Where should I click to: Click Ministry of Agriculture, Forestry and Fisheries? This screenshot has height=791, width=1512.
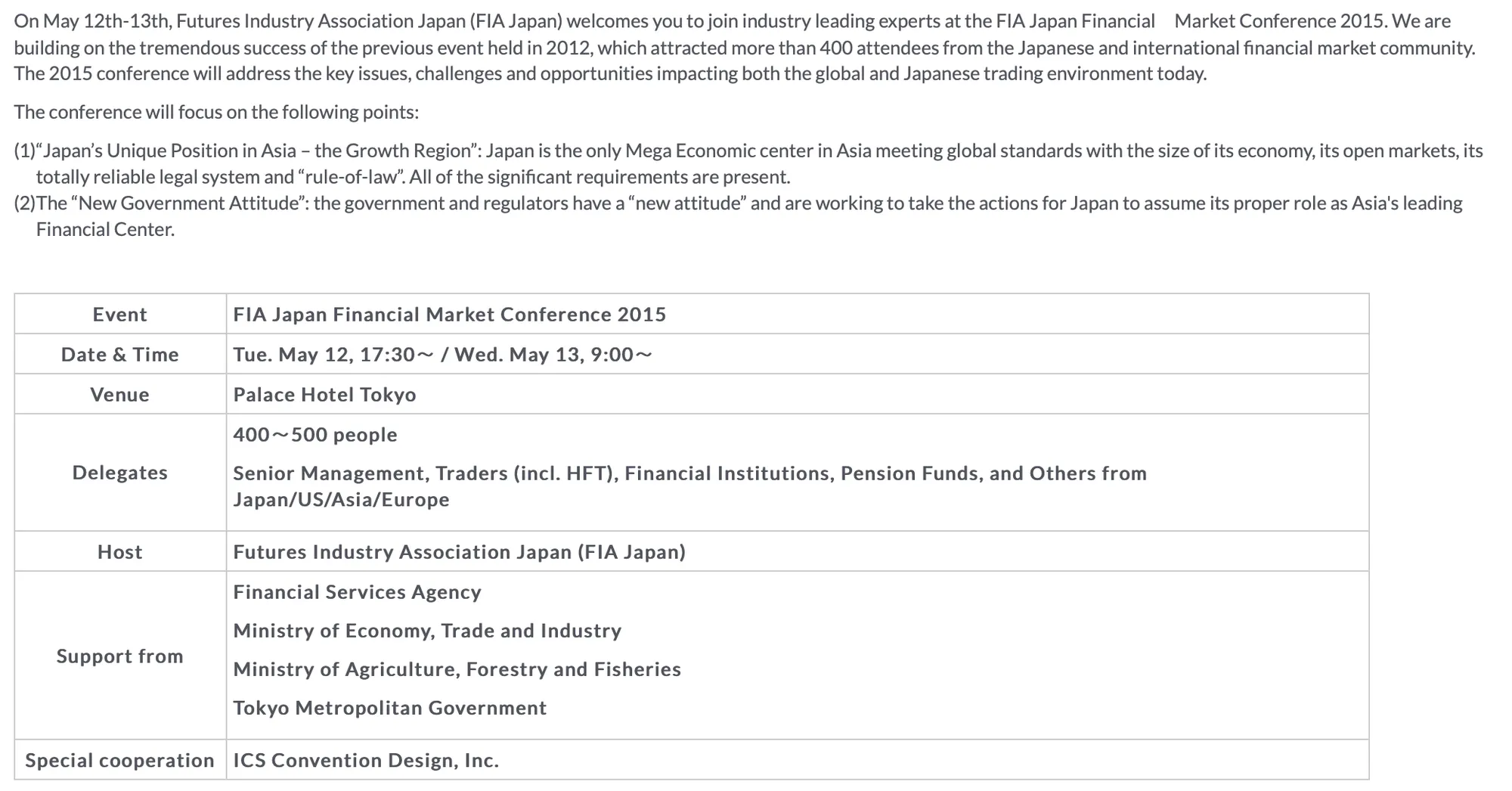[x=457, y=669]
